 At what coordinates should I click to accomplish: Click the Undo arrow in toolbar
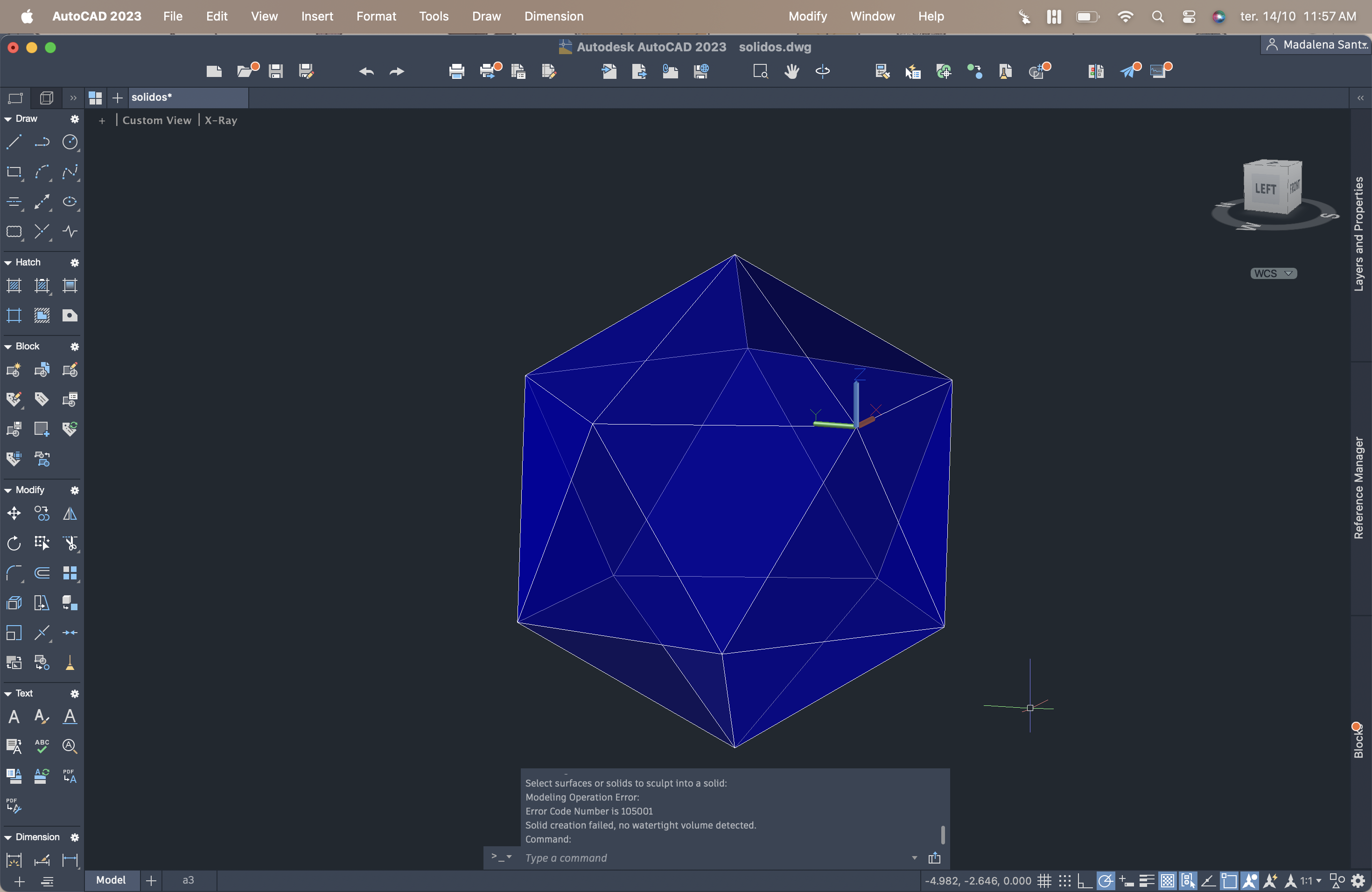click(366, 71)
